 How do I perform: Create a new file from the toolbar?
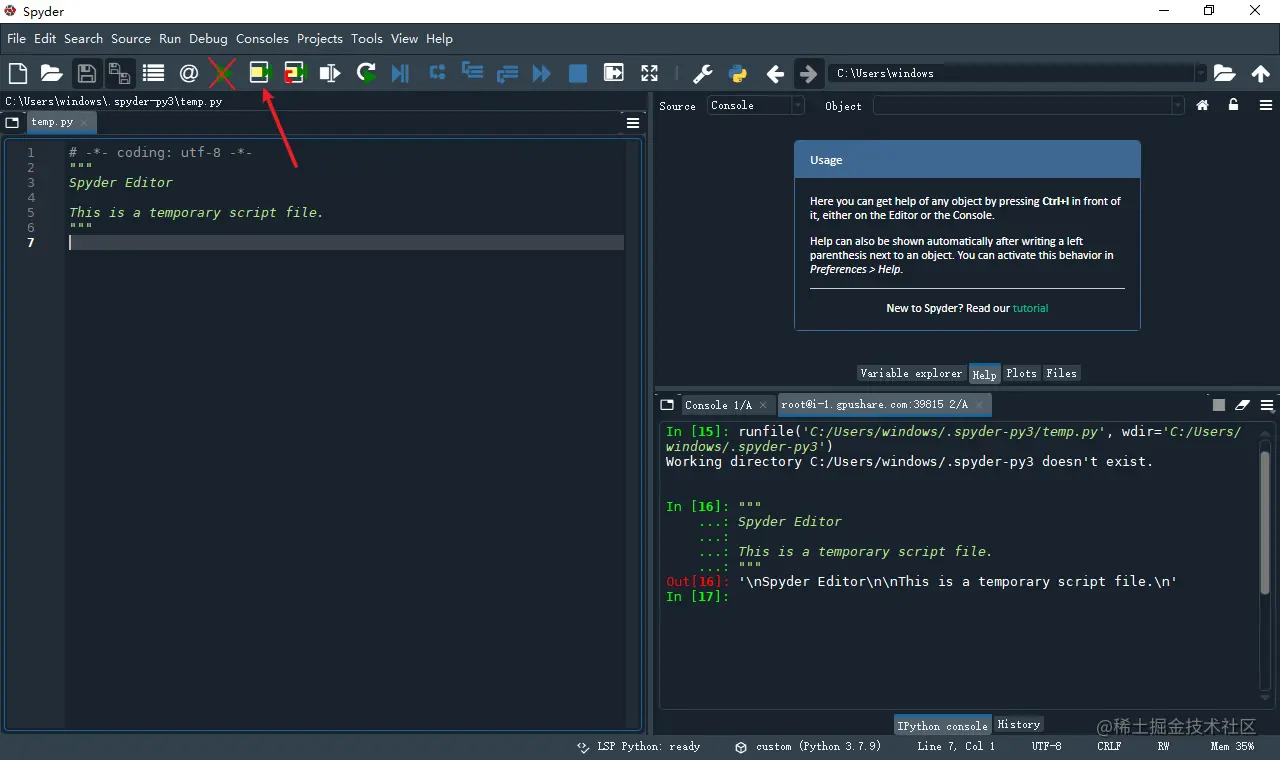point(17,73)
